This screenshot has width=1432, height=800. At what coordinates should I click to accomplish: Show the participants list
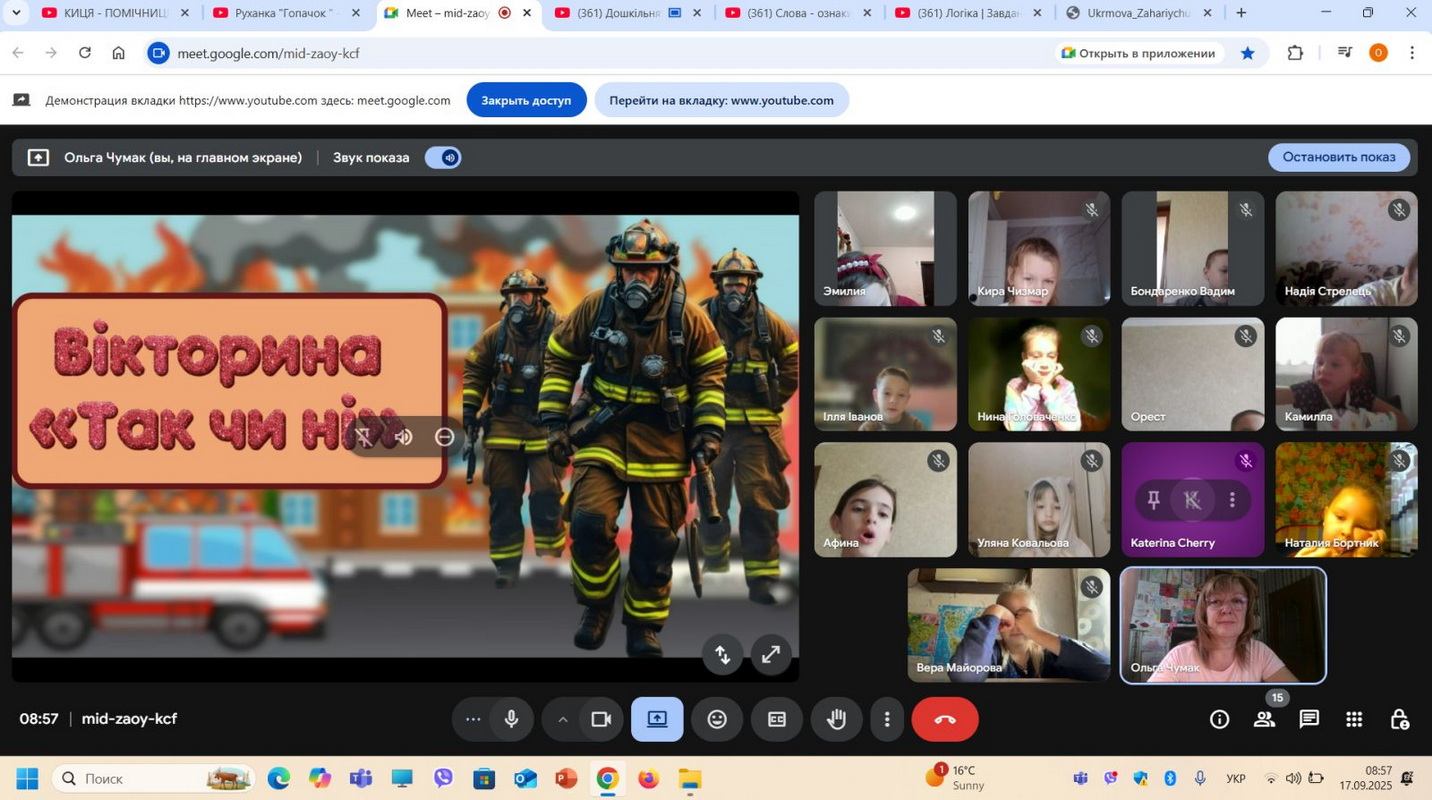(x=1264, y=719)
